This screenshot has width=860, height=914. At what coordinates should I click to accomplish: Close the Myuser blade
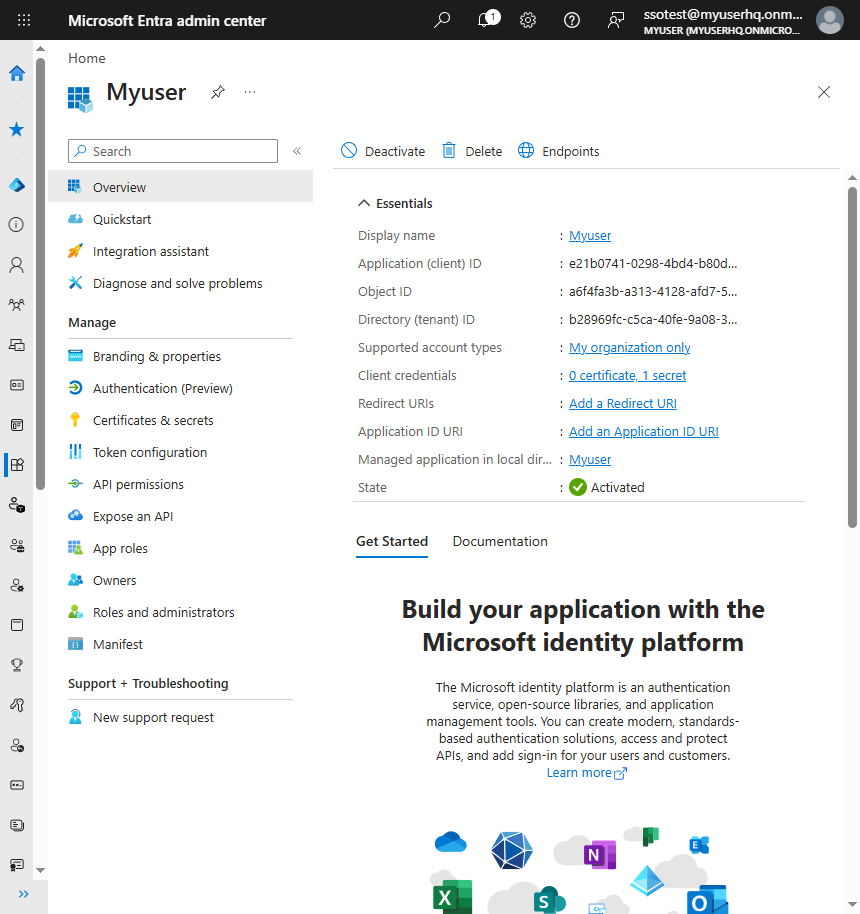coord(824,92)
